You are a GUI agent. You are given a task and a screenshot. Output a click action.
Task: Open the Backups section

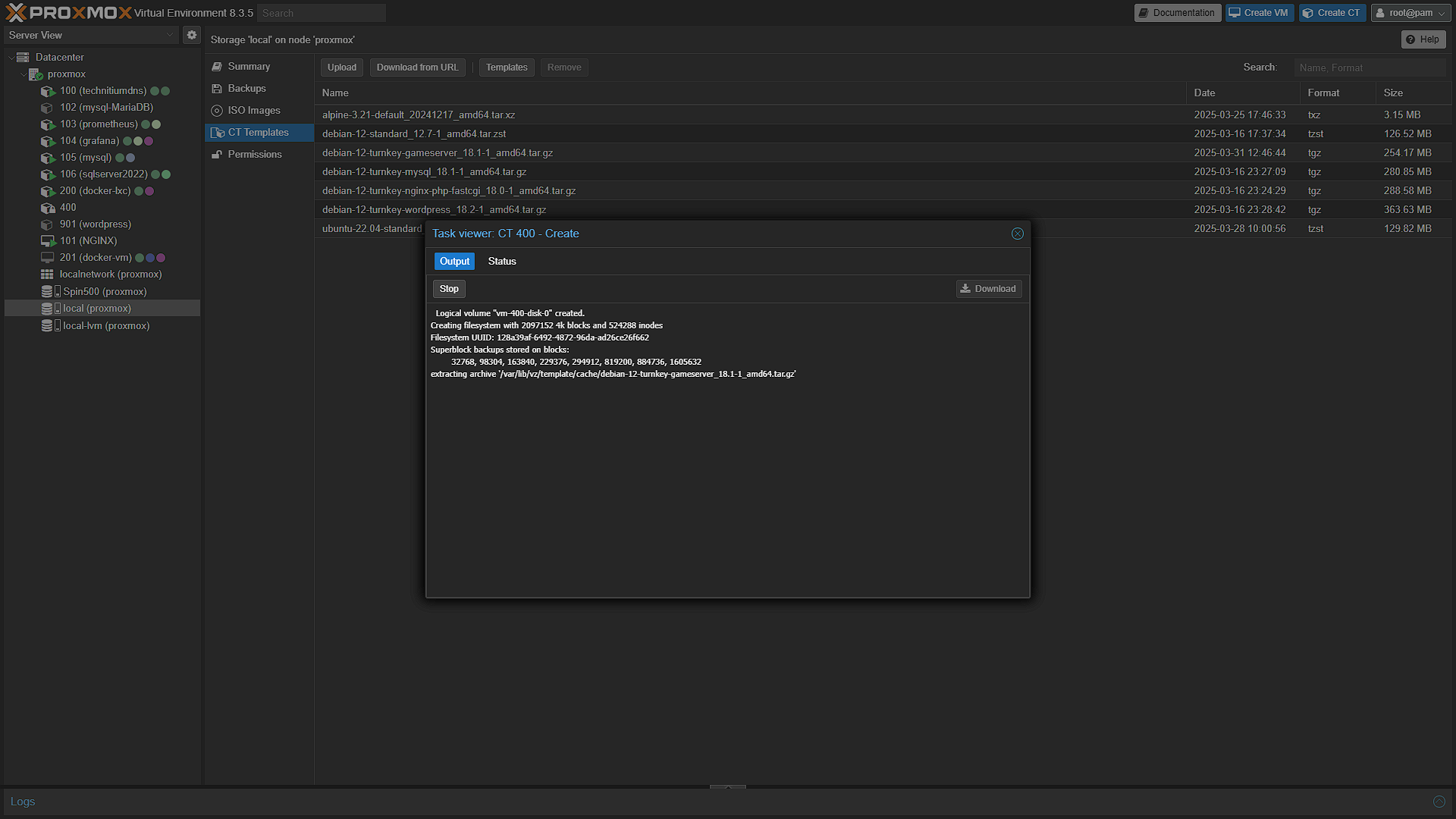tap(259, 89)
